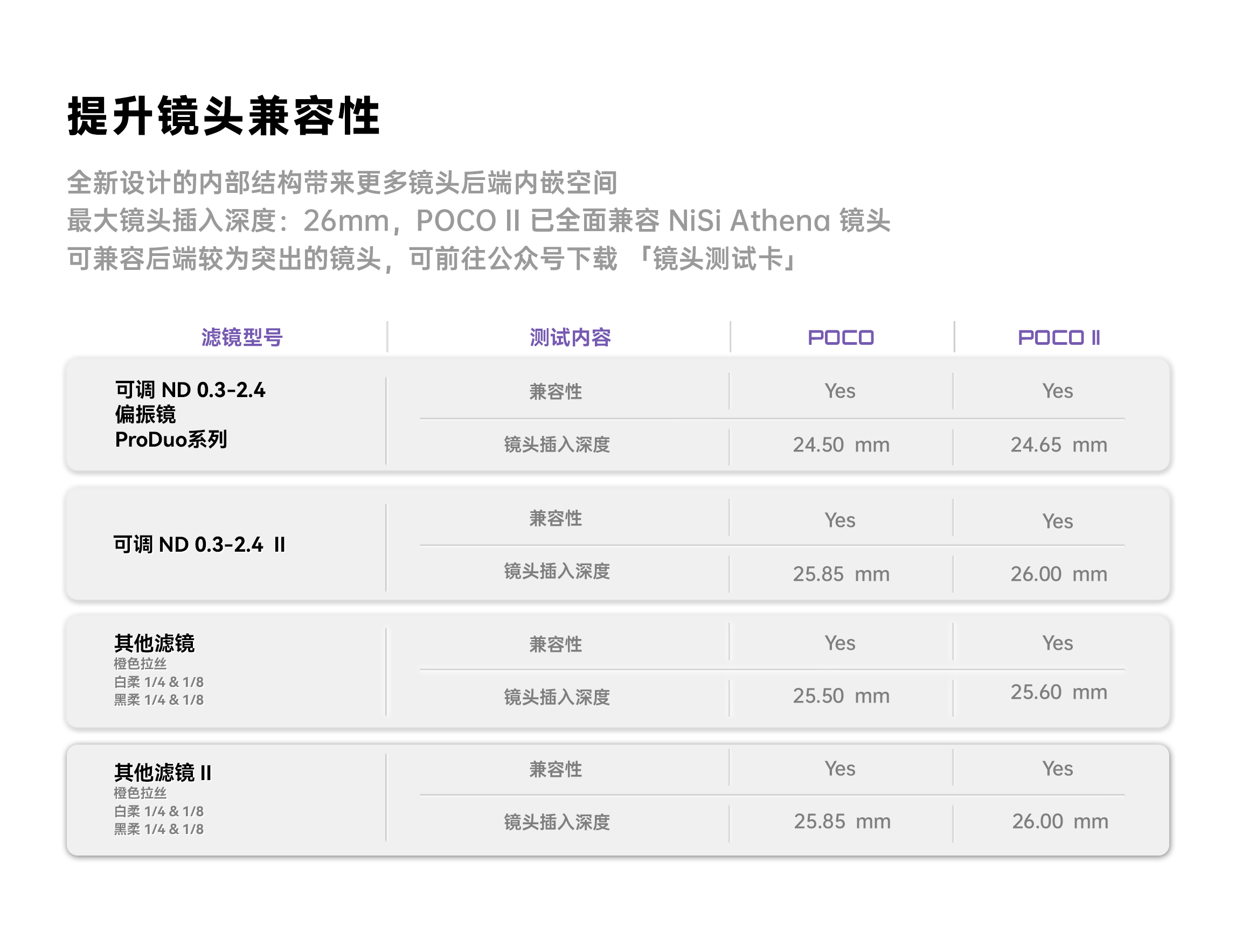
Task: Select the line "全新设计的内部结构带来更多镜头后端内嵌空间"
Action: [342, 183]
